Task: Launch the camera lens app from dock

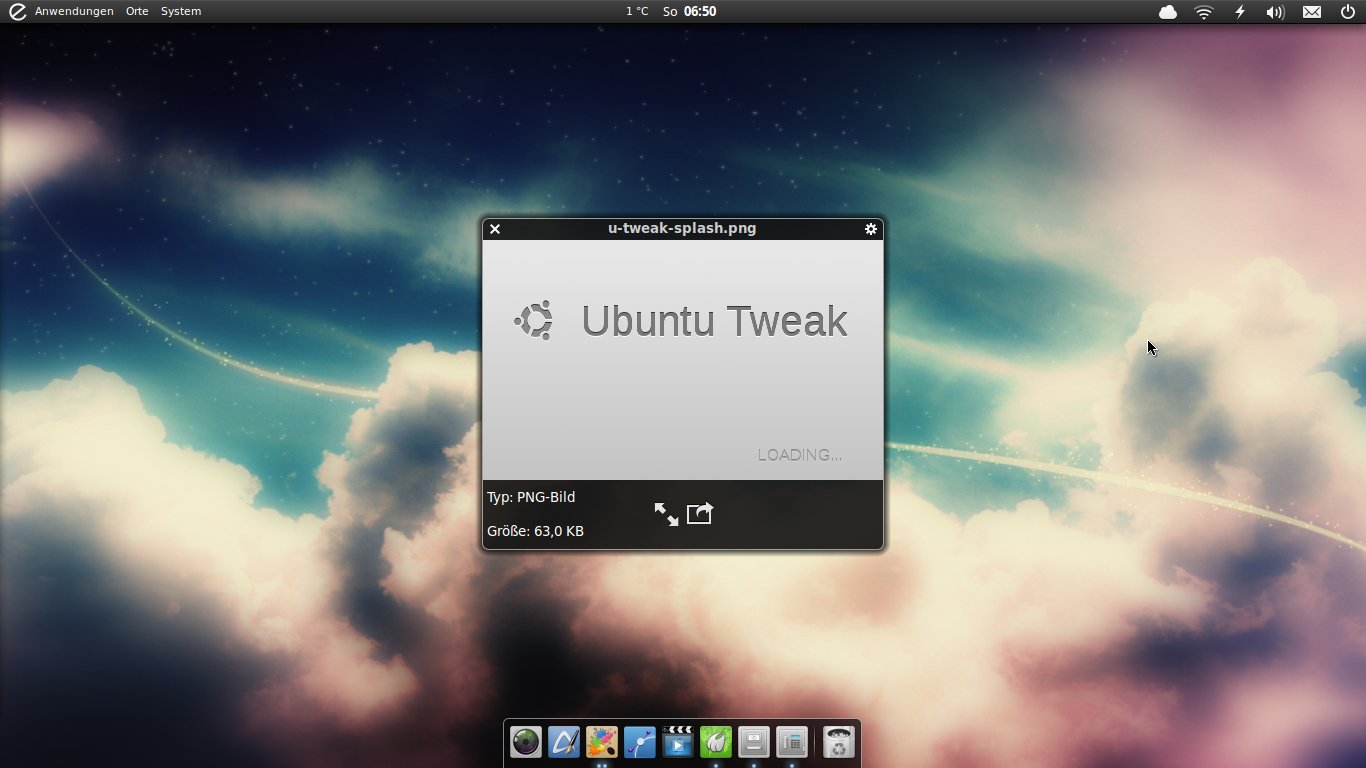Action: pos(526,742)
